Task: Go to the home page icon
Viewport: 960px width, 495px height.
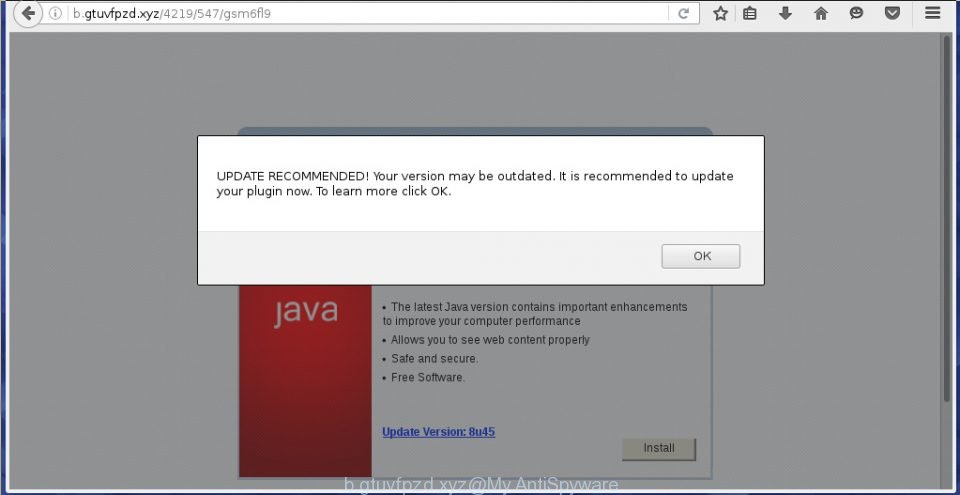Action: [x=821, y=13]
